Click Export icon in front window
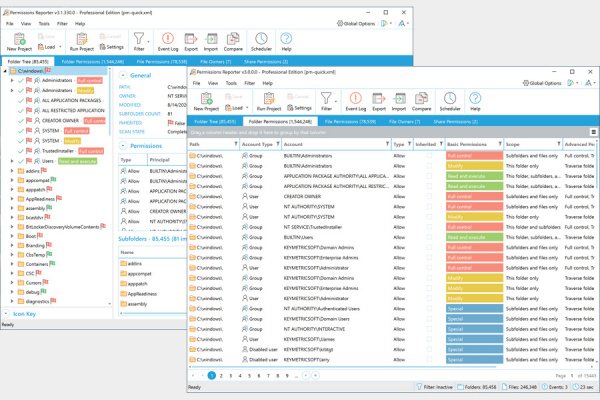 coord(379,101)
